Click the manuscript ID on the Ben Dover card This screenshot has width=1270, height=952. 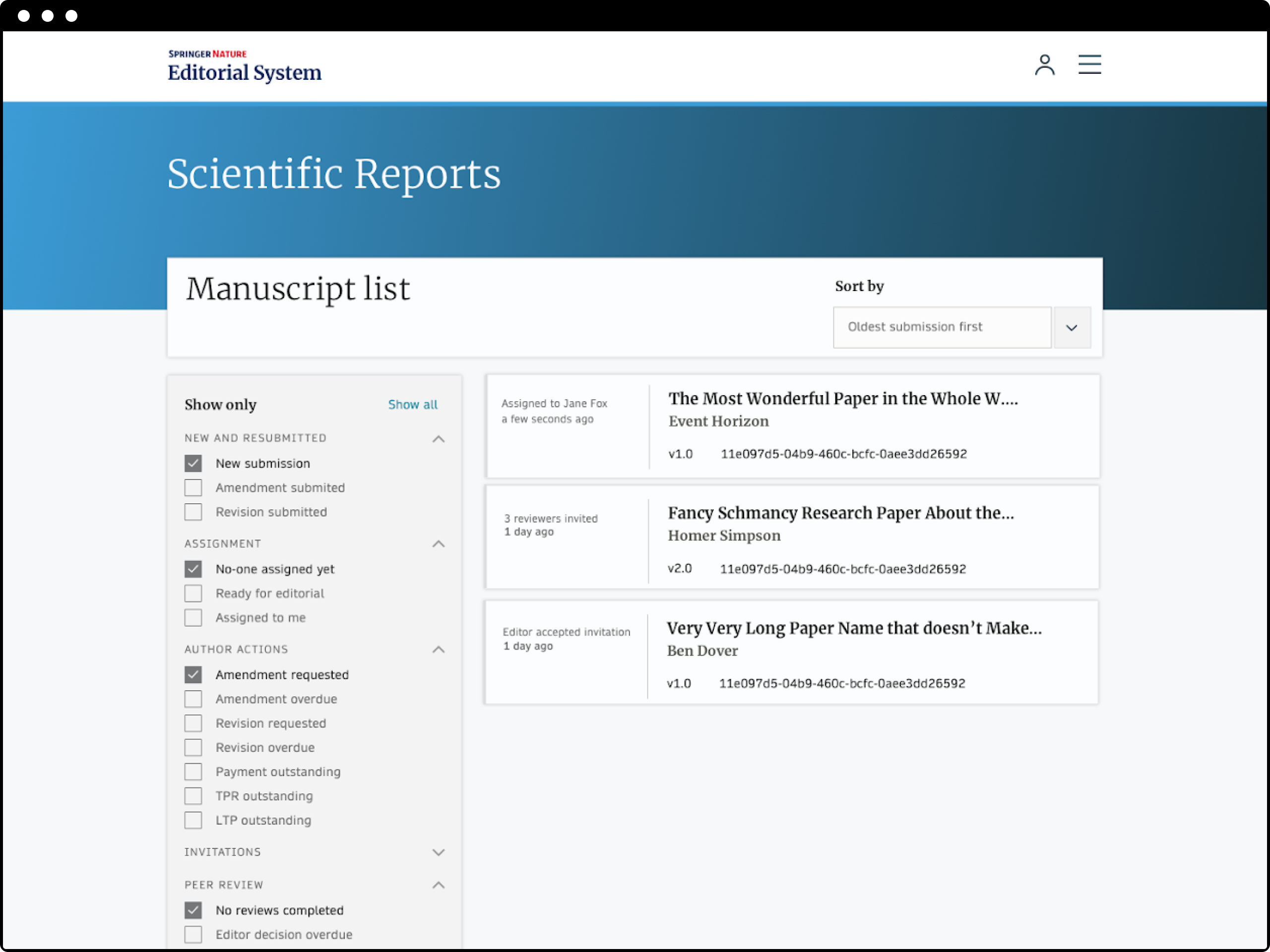click(842, 684)
